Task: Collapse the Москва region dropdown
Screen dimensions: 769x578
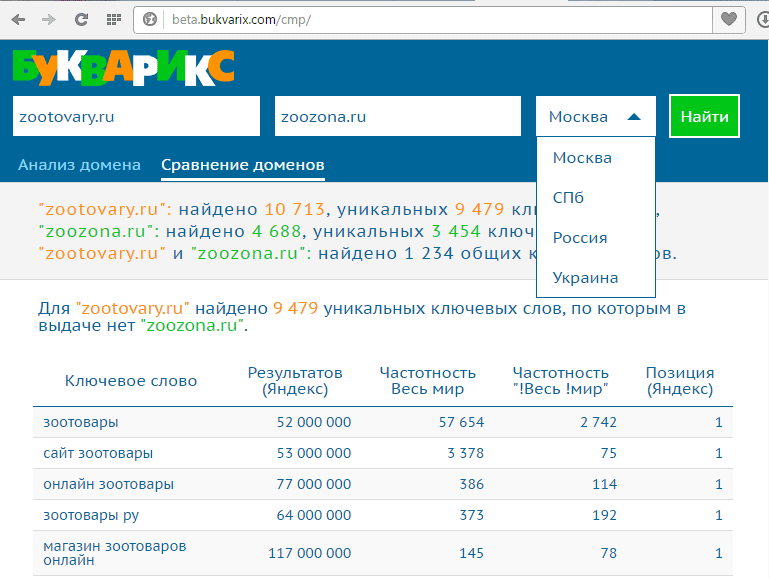Action: click(x=596, y=116)
